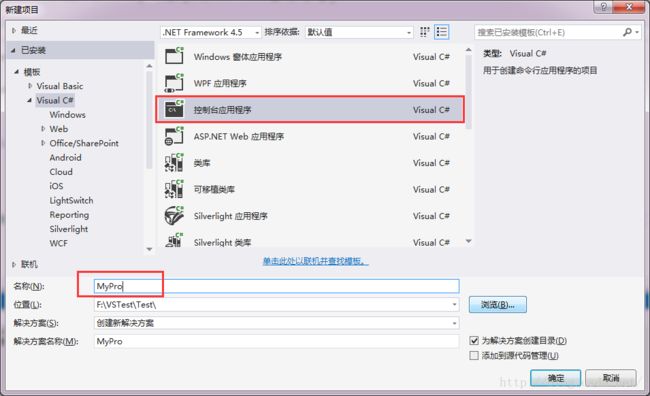Click the template list scrollbar up arrow
The height and width of the screenshot is (396, 650).
469,50
